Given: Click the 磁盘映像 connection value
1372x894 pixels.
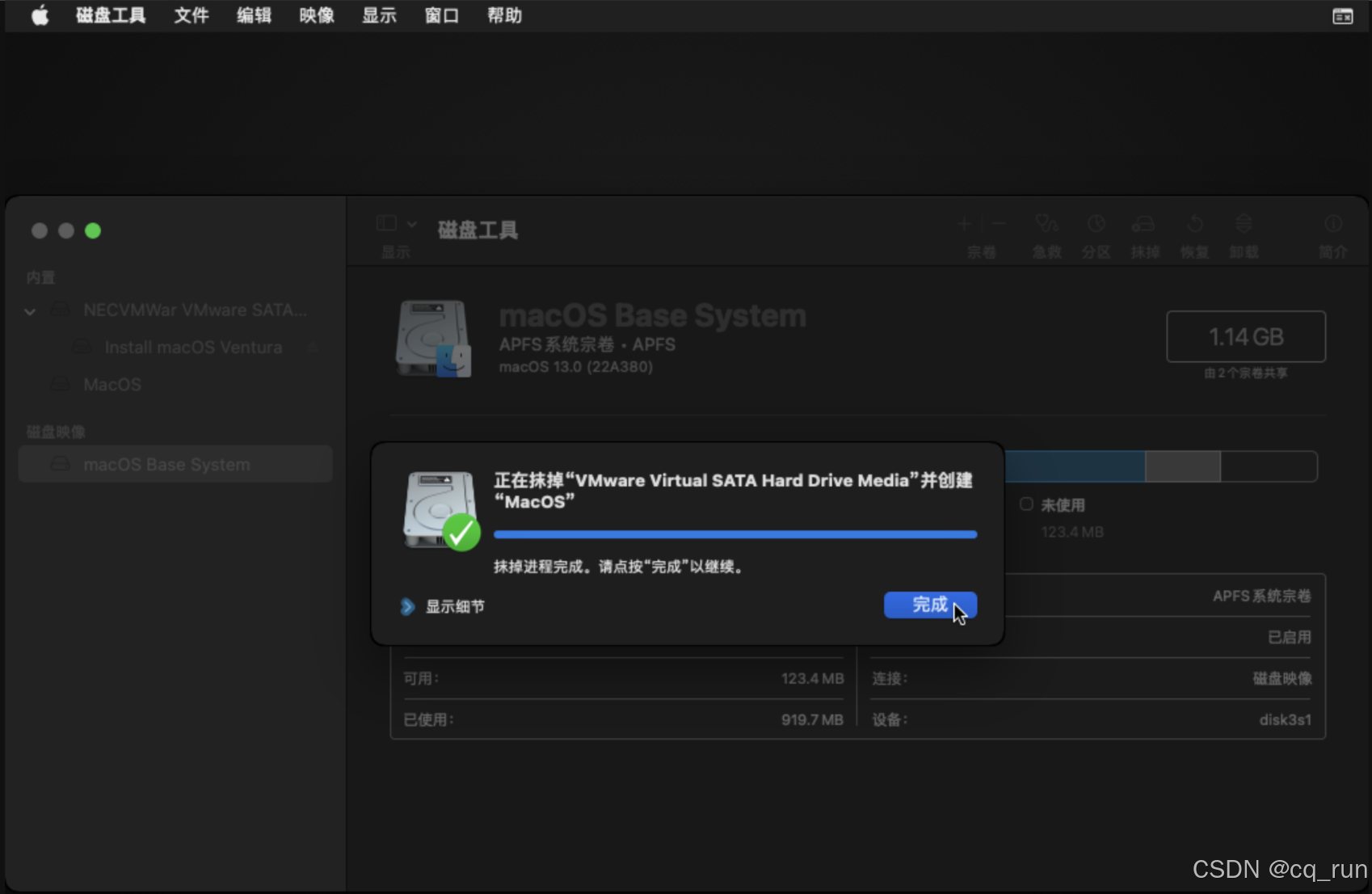Looking at the screenshot, I should click(x=1282, y=679).
